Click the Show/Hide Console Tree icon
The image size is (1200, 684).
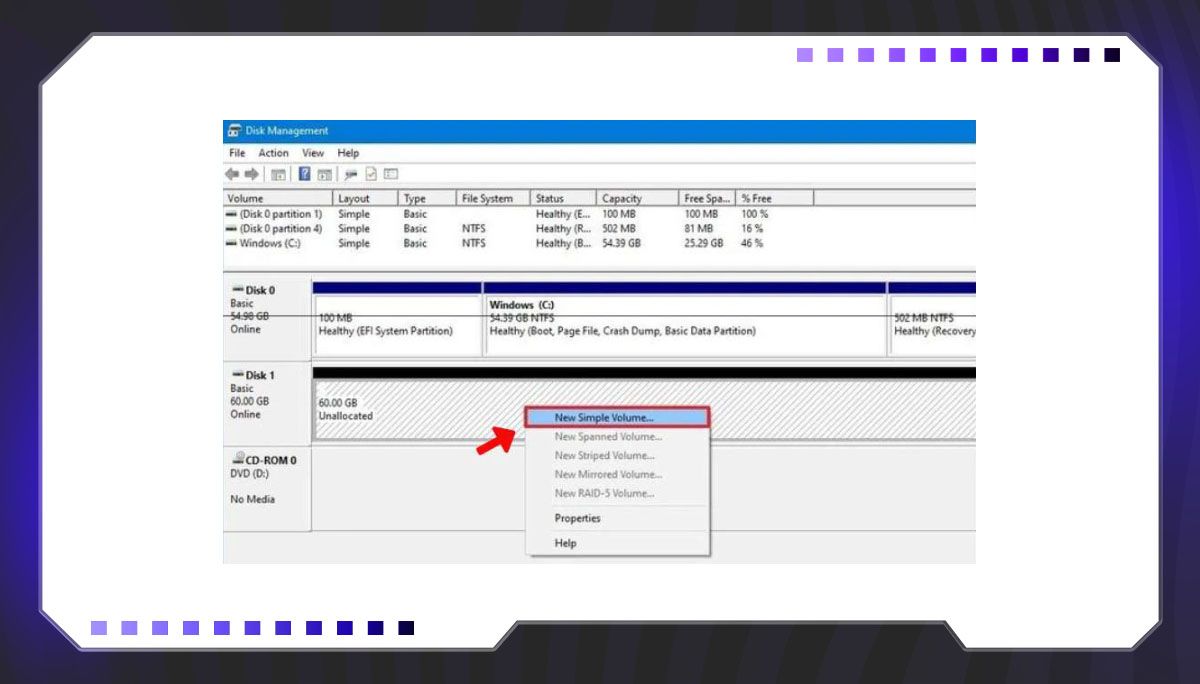(278, 174)
